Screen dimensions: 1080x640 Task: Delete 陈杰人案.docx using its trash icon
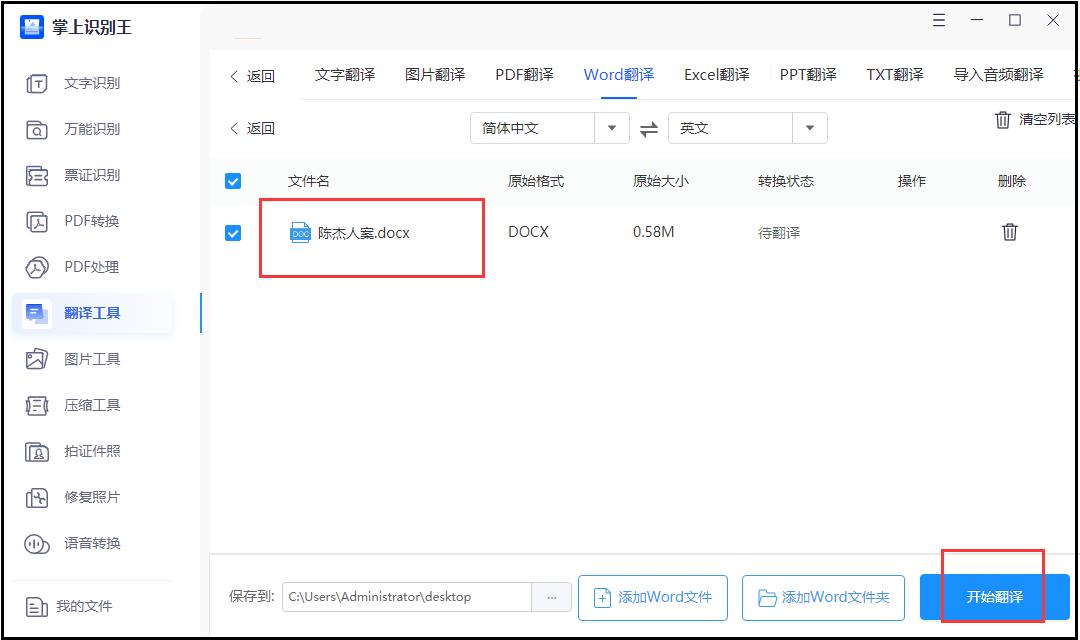pyautogui.click(x=1010, y=231)
